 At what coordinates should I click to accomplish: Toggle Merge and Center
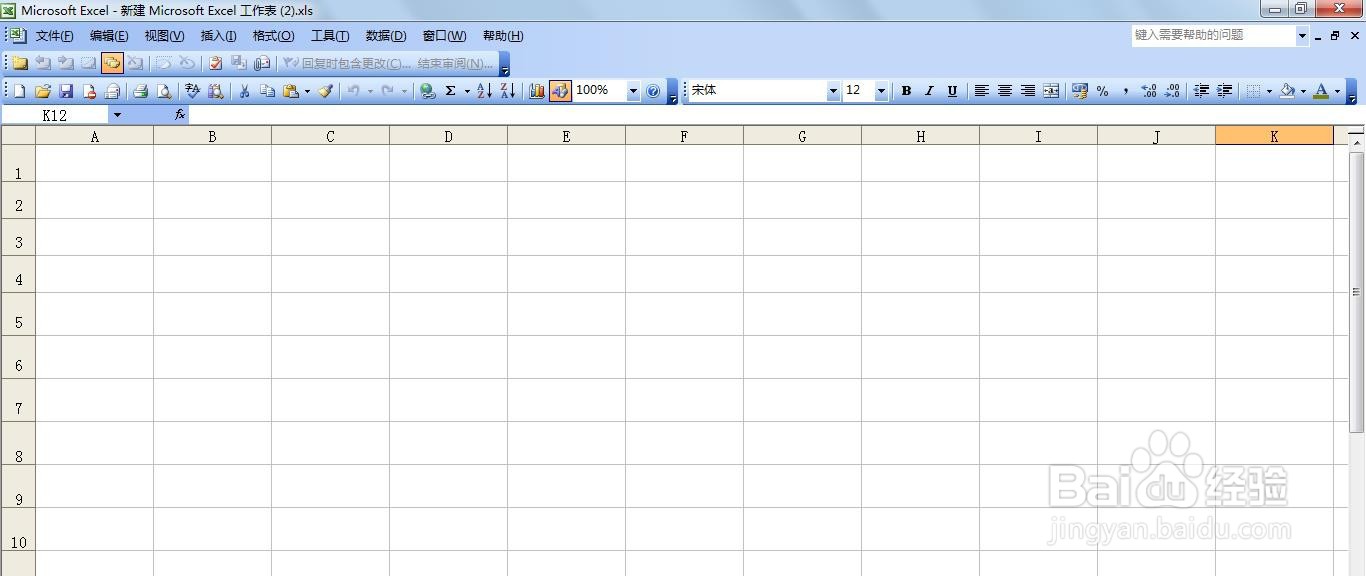coord(1051,91)
